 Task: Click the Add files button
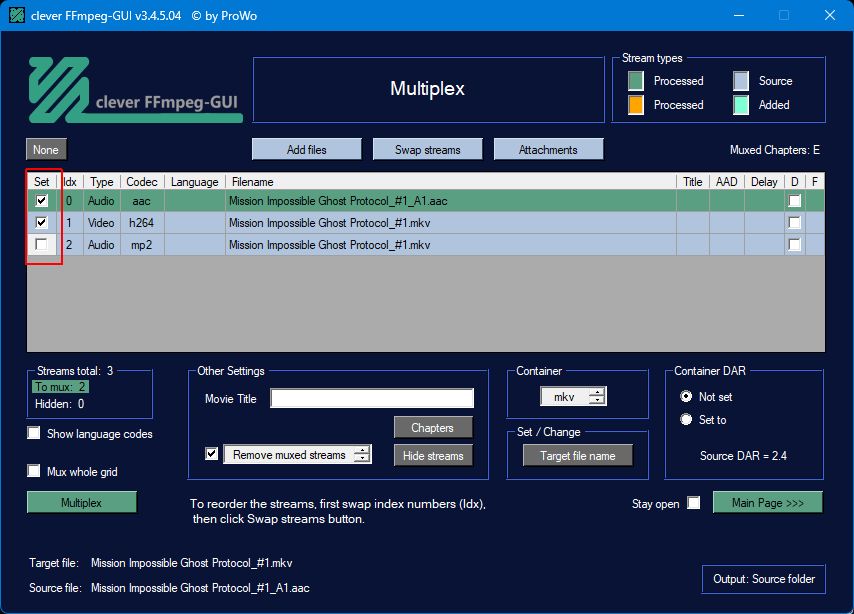306,150
